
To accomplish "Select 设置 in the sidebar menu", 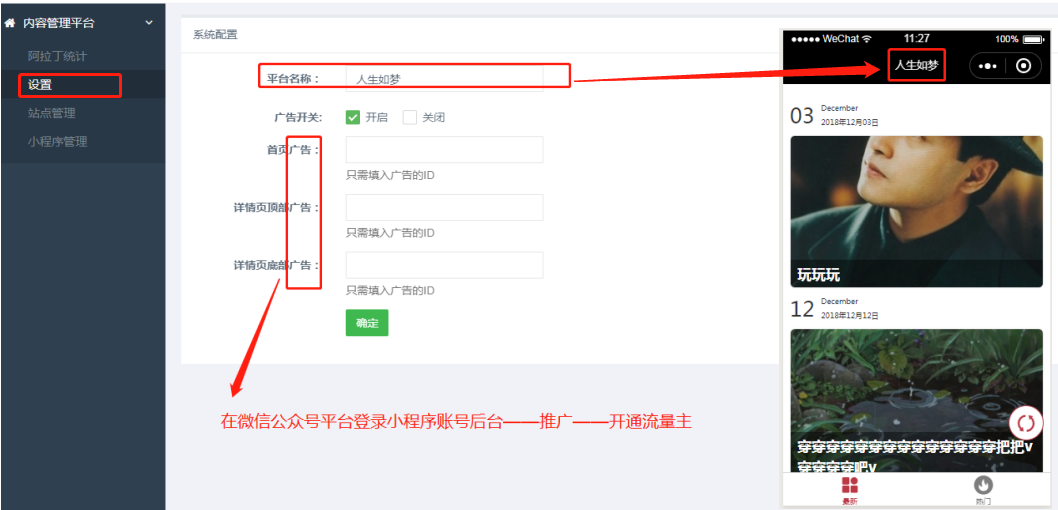I will [40, 85].
